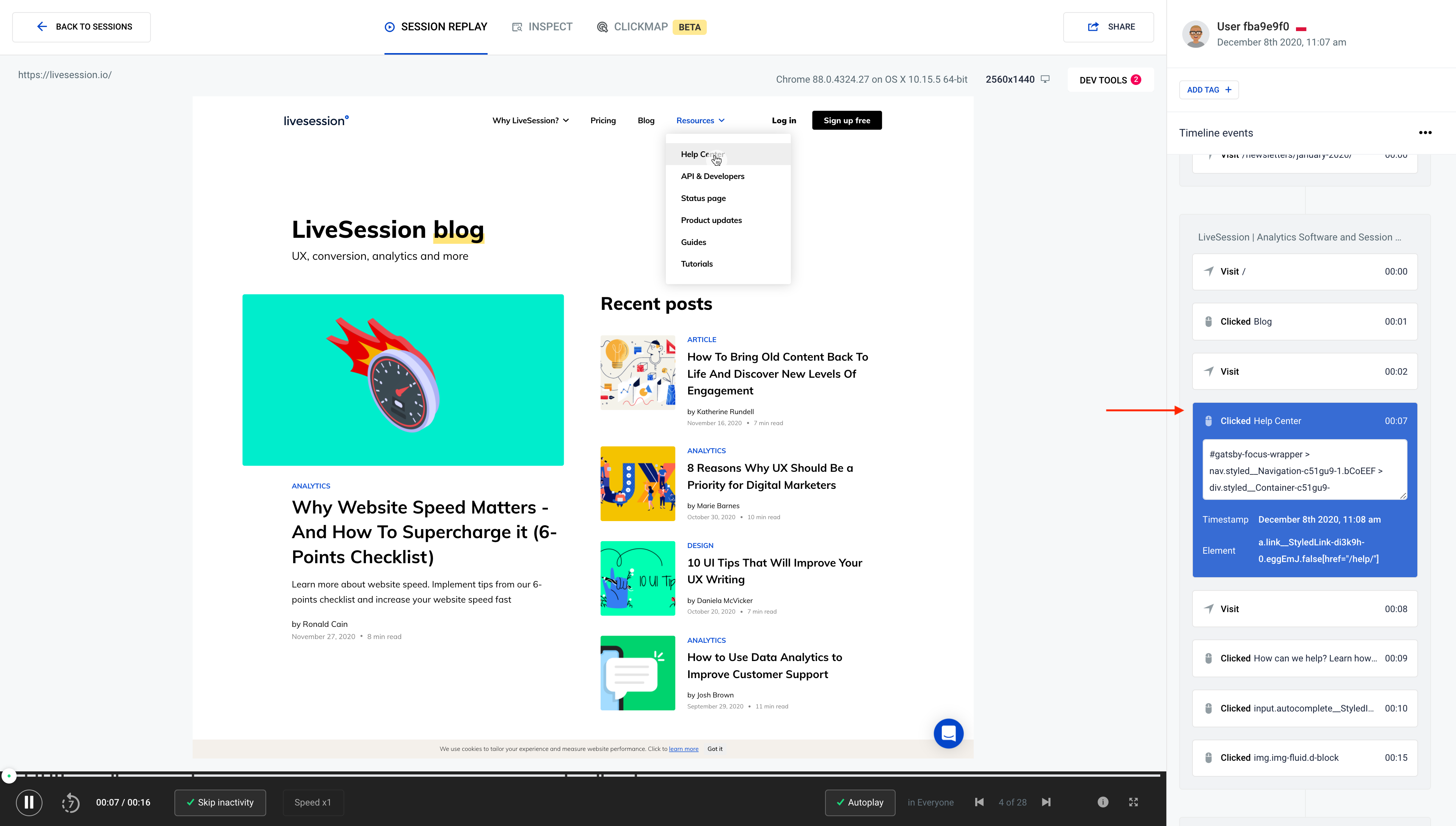The height and width of the screenshot is (826, 1456).
Task: Expand the Resources navigation dropdown
Action: pos(700,120)
